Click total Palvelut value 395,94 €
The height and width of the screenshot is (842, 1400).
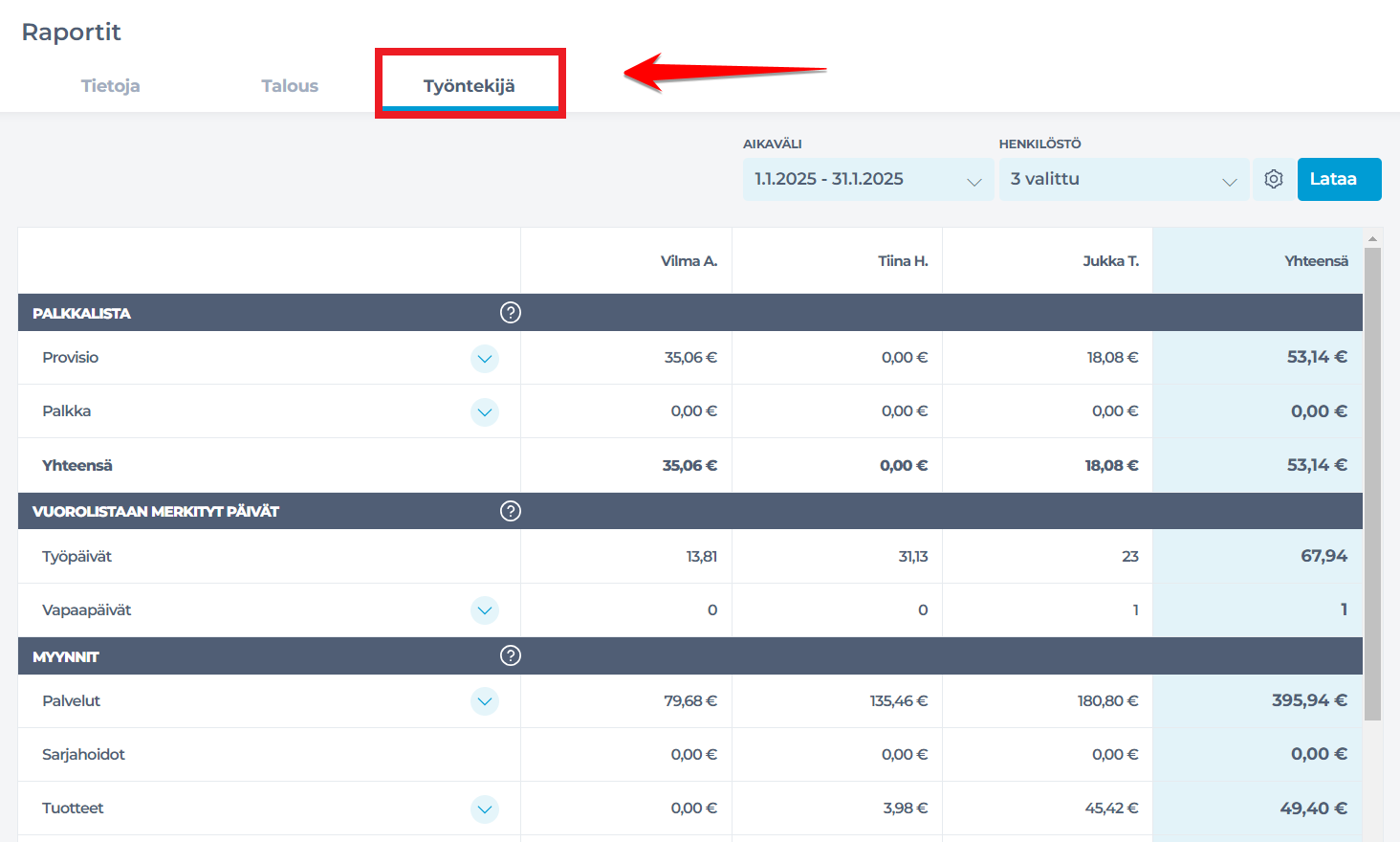(1309, 700)
